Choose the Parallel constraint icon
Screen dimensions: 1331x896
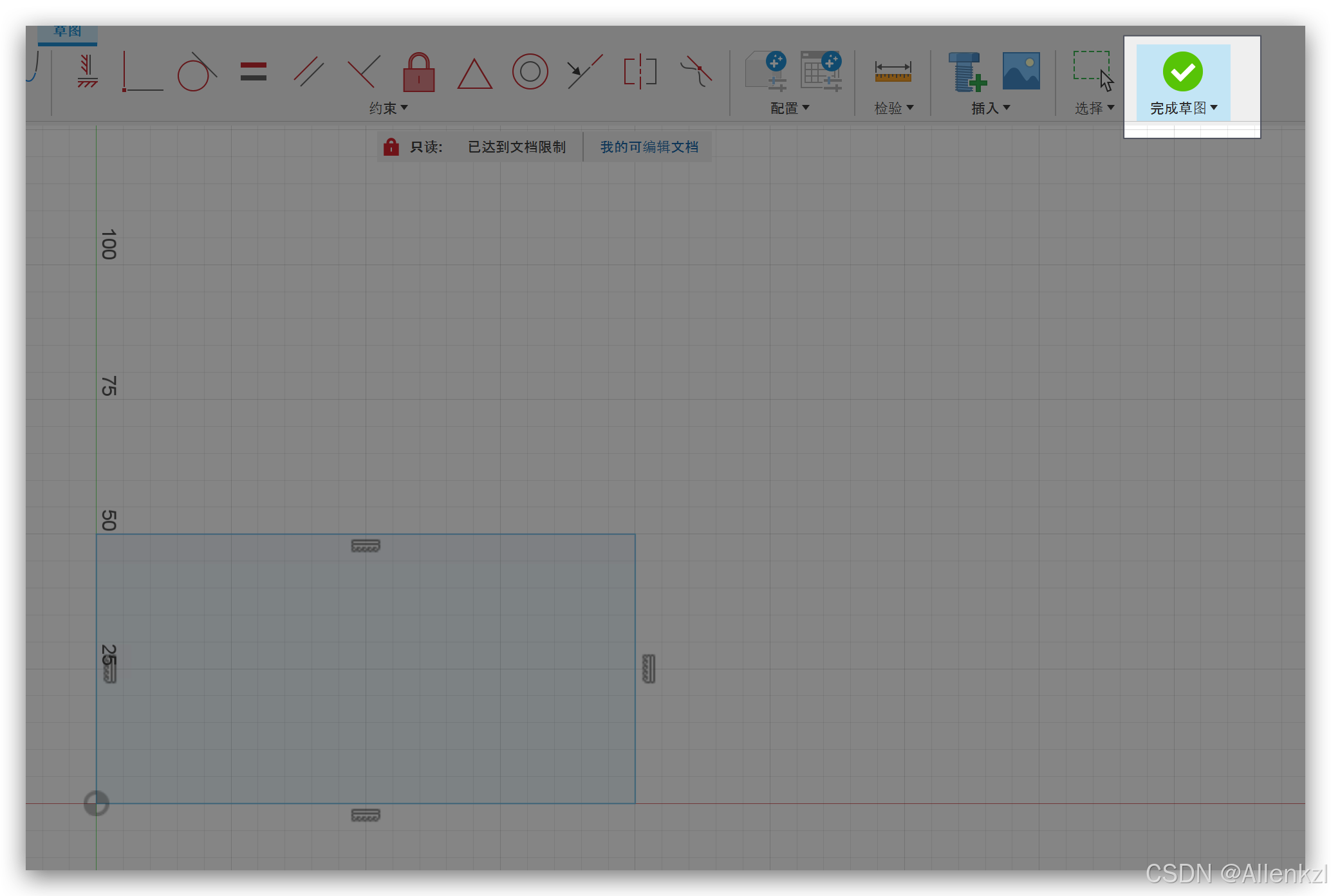click(308, 71)
